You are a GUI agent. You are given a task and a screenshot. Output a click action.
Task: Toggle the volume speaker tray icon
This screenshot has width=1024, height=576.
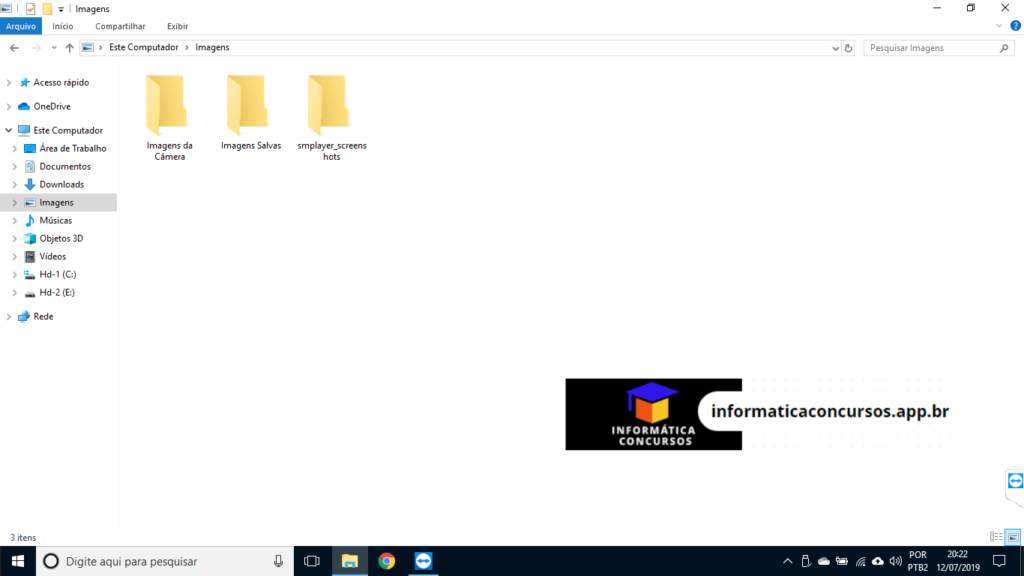[x=895, y=561]
